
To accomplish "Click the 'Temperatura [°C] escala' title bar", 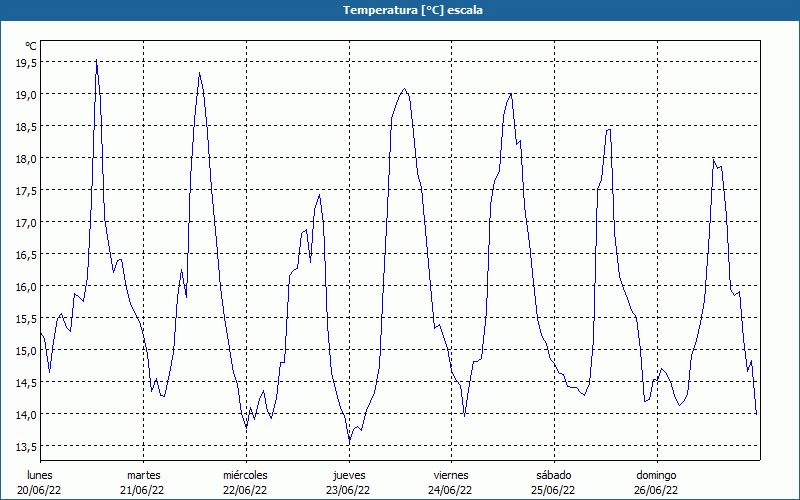I will point(400,10).
